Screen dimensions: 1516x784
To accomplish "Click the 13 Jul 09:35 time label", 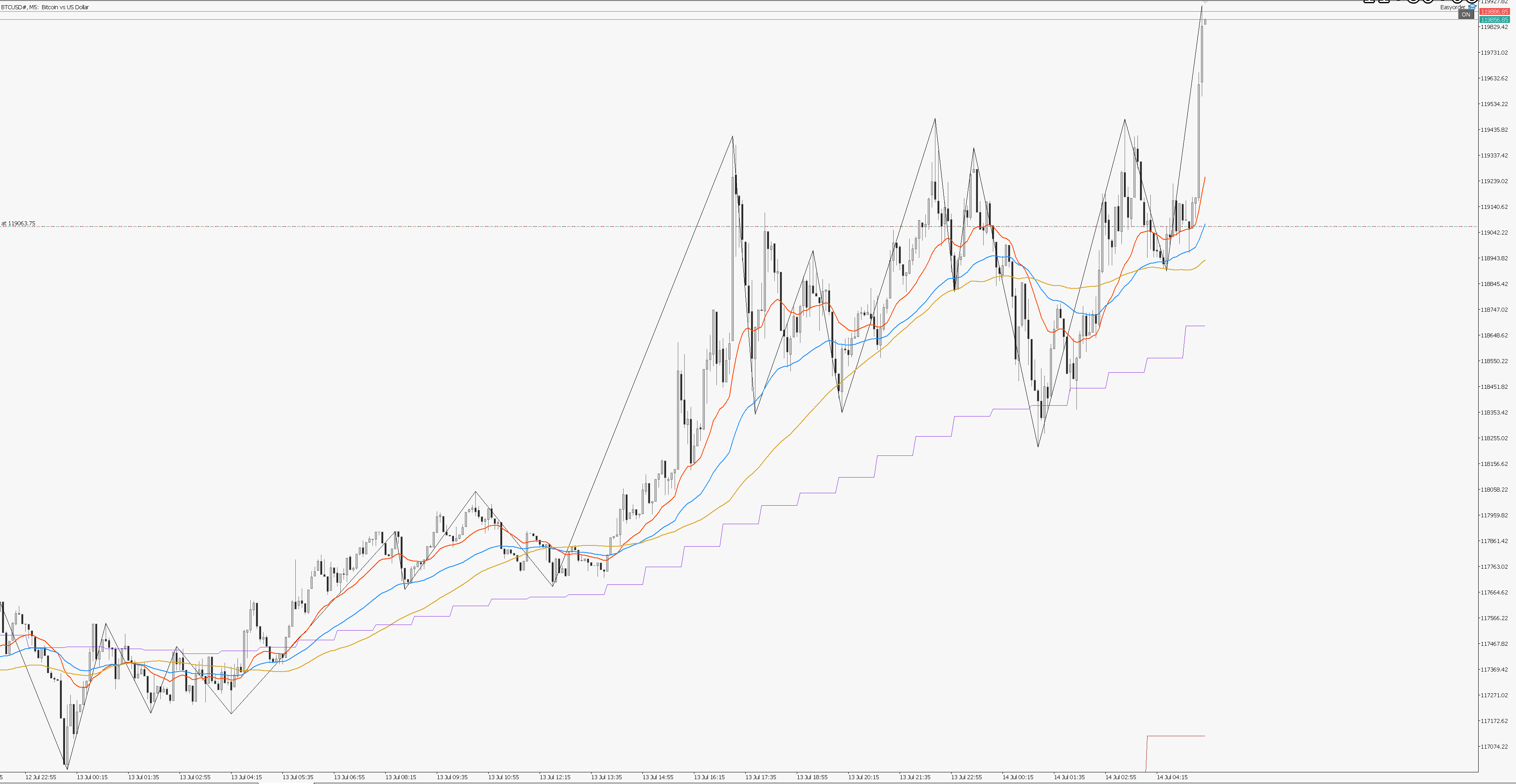I will (452, 778).
